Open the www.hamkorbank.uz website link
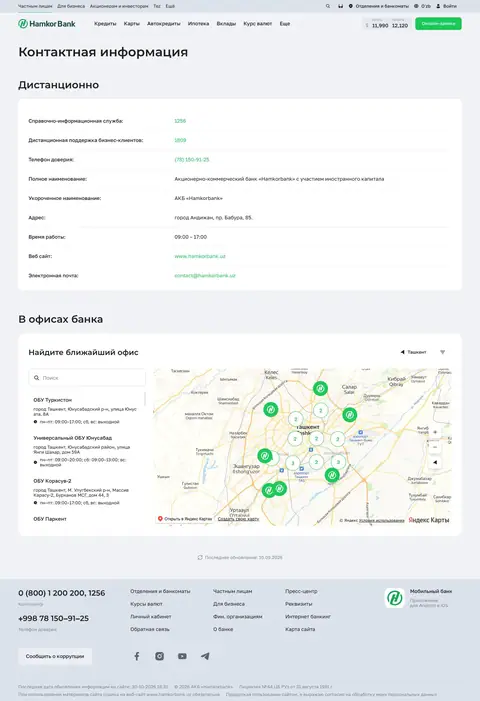Image resolution: width=480 pixels, height=701 pixels. [200, 256]
